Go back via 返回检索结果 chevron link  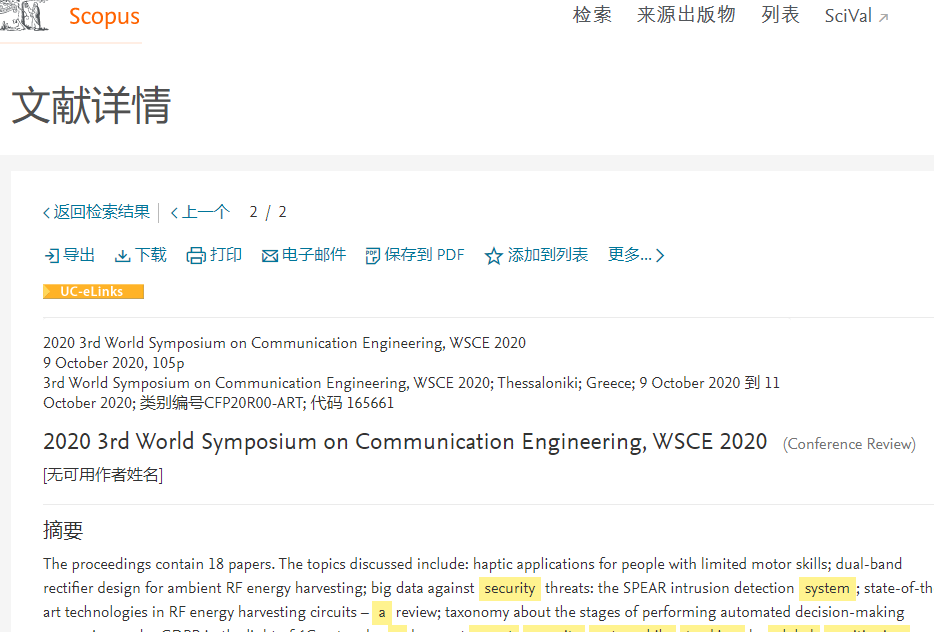[96, 212]
